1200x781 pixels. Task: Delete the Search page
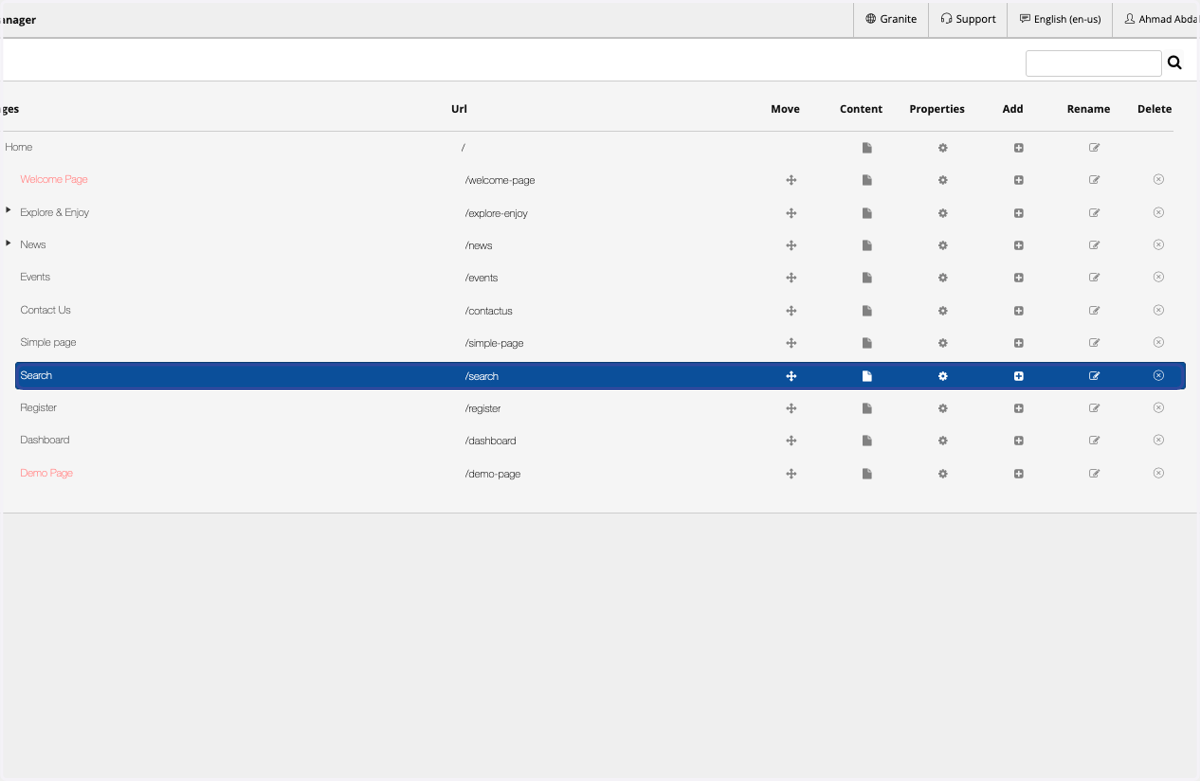1158,376
